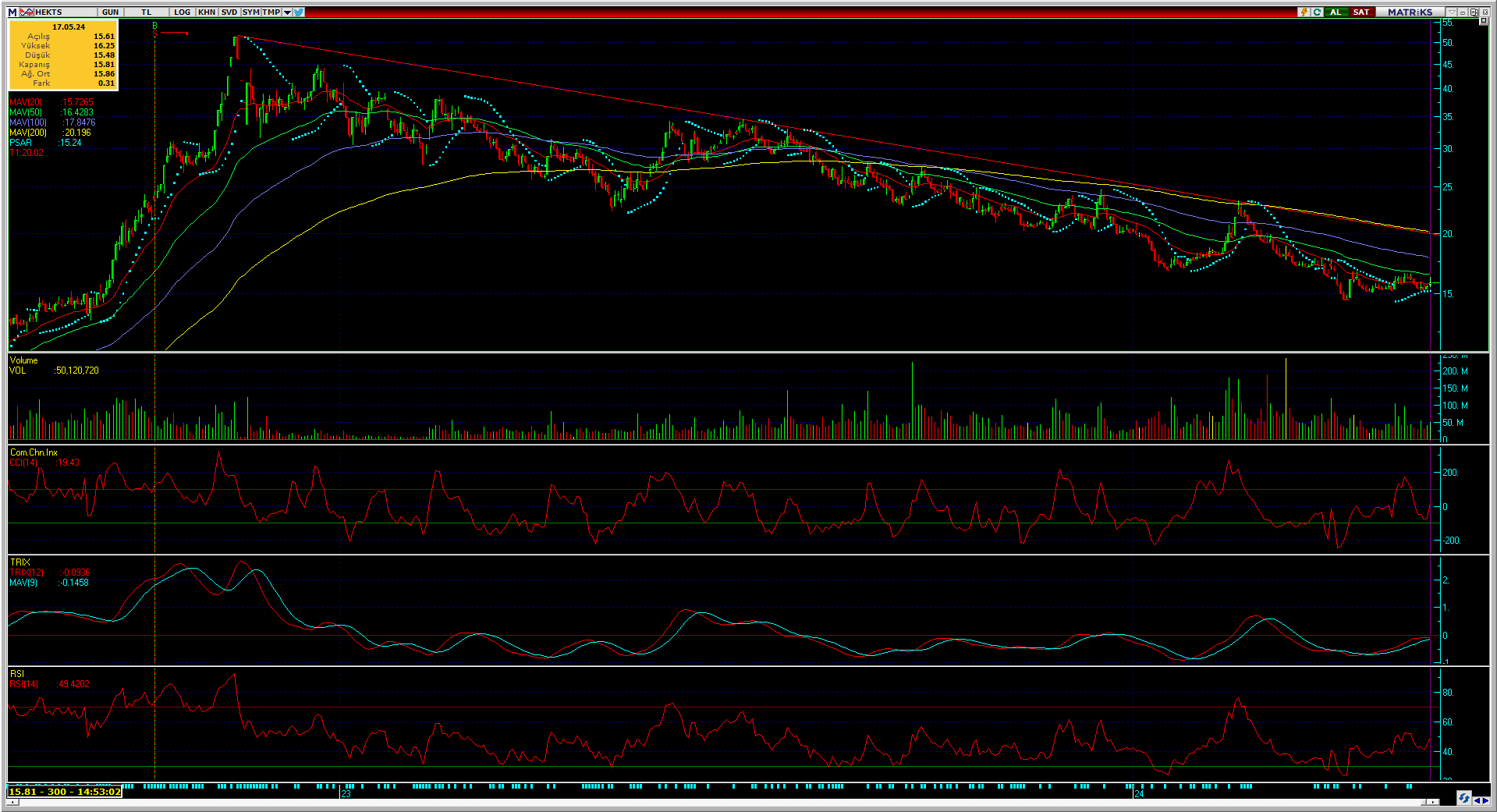Click the Kapanış value 15.81 in info box

pyautogui.click(x=105, y=65)
